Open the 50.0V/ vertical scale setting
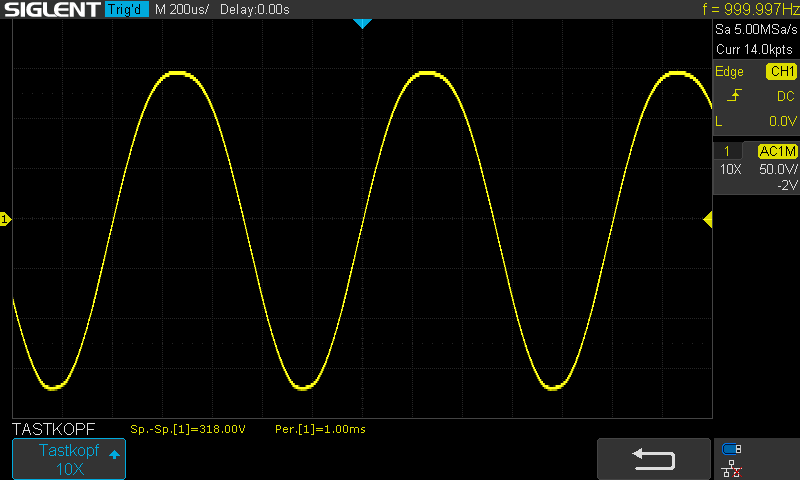The image size is (800, 480). tap(777, 170)
